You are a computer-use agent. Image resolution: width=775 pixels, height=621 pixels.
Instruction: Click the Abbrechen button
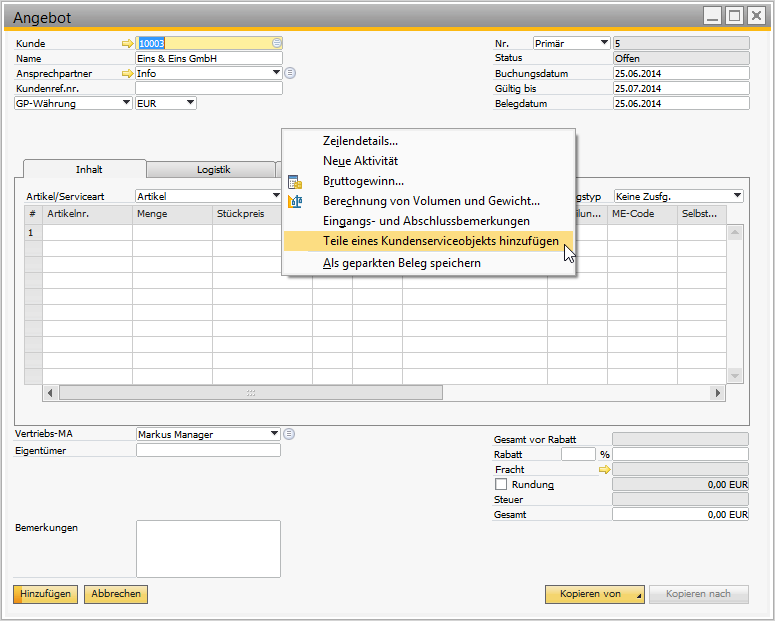coord(115,594)
